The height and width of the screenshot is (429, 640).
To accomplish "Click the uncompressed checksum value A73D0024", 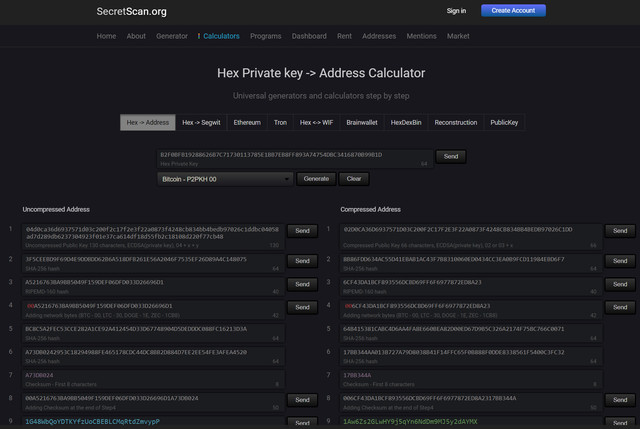I will 39,375.
